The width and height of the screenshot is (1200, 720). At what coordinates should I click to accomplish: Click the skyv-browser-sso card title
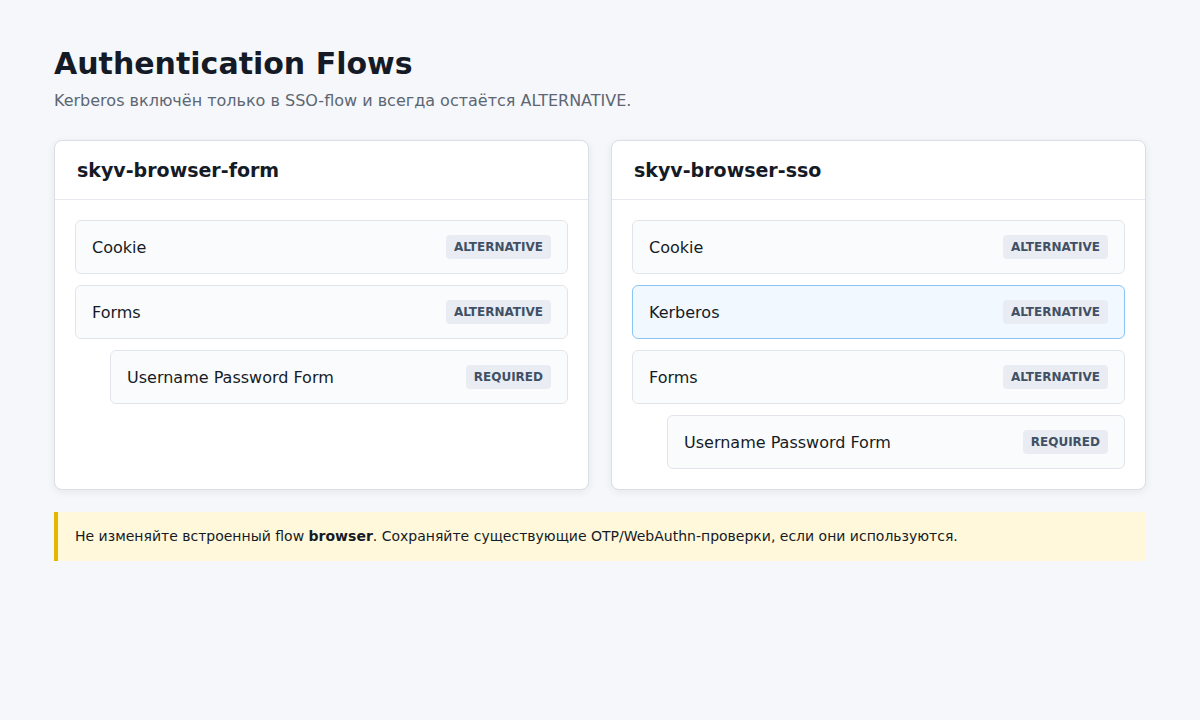pyautogui.click(x=727, y=170)
